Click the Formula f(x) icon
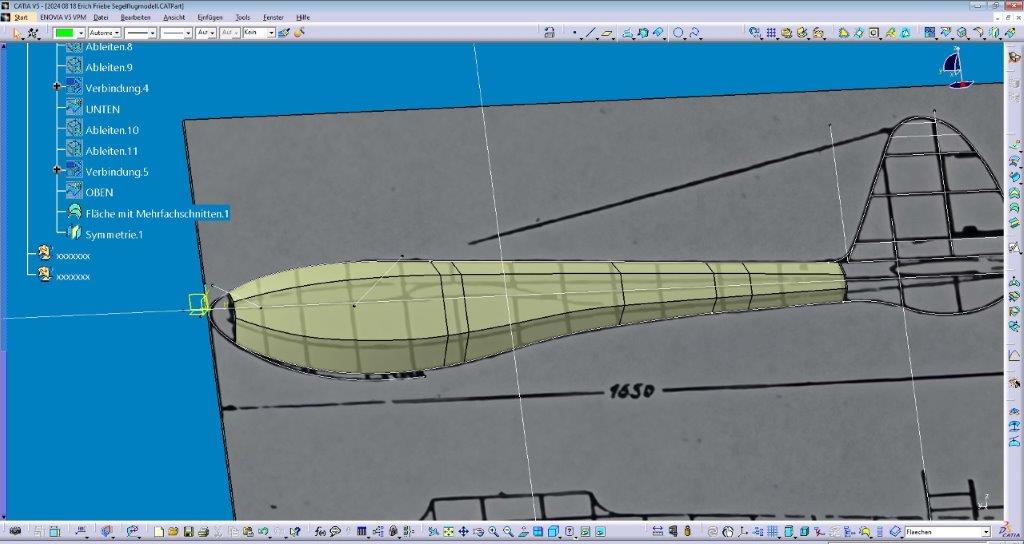The image size is (1024, 544). 320,532
